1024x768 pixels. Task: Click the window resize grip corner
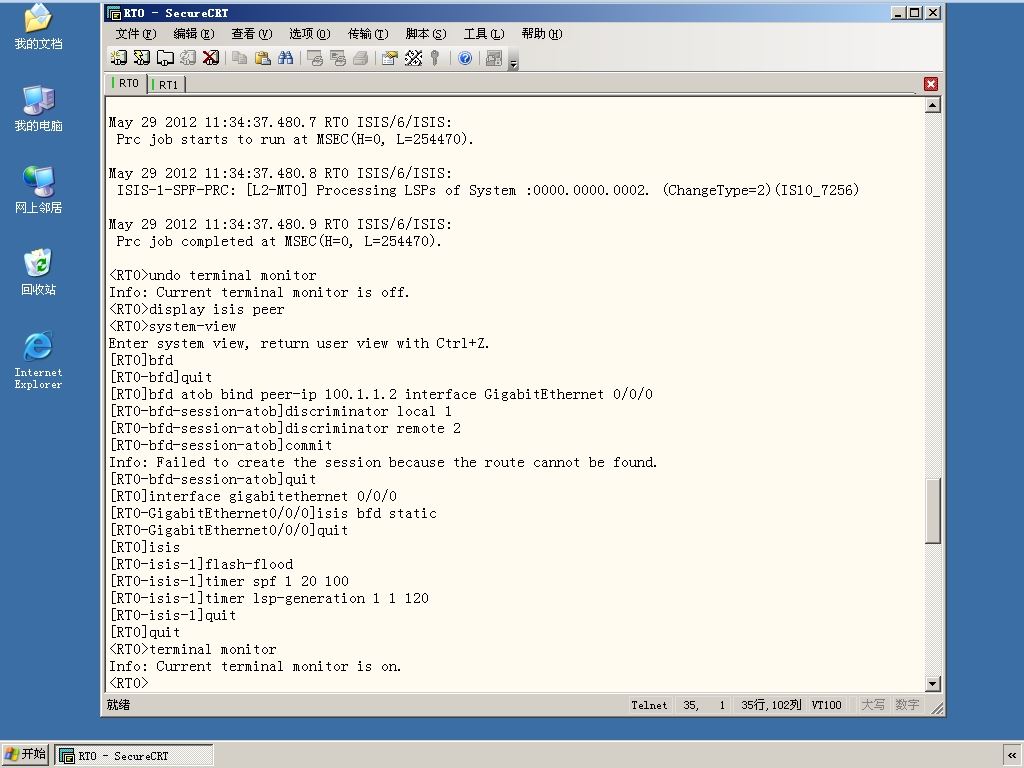pos(937,709)
